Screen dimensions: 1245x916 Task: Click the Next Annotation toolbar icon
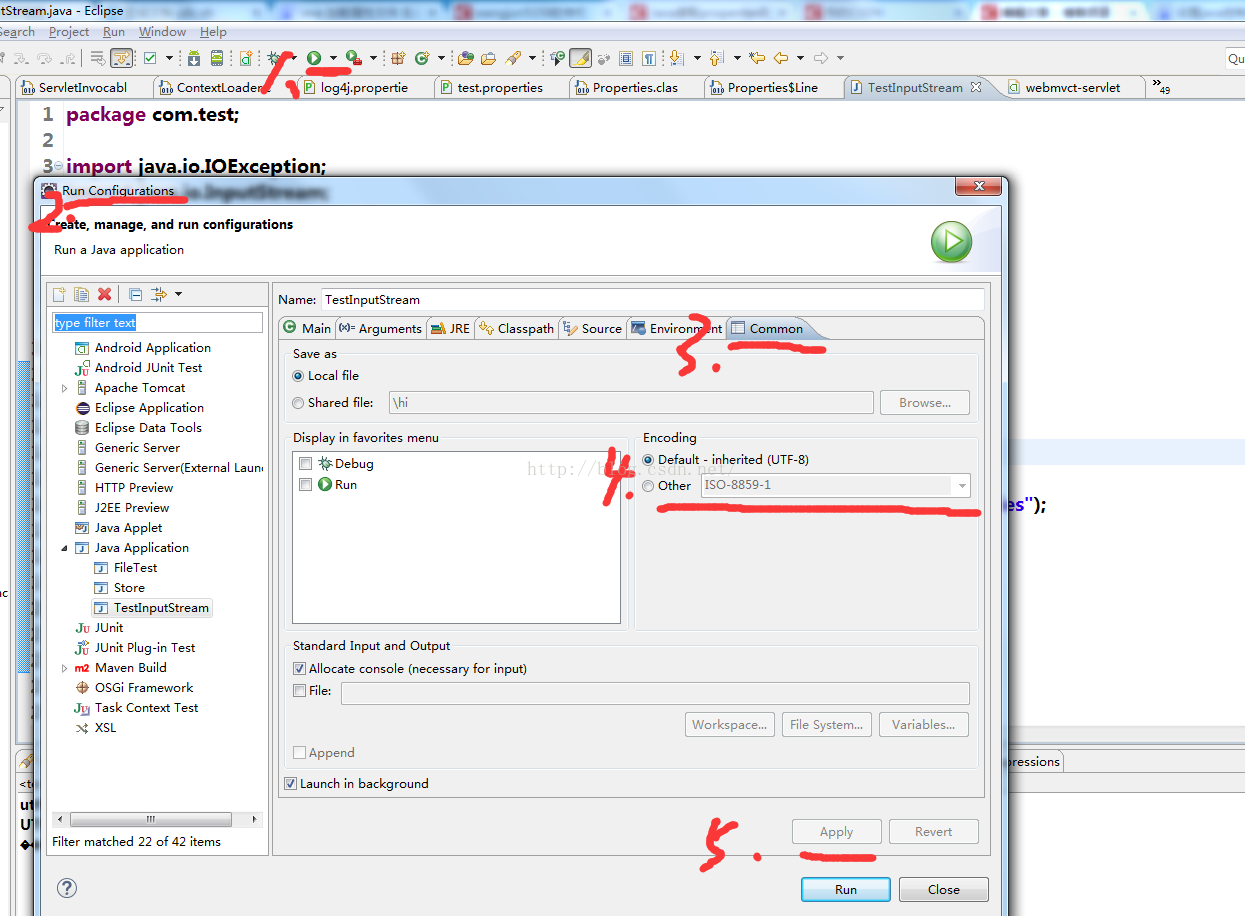[x=676, y=58]
